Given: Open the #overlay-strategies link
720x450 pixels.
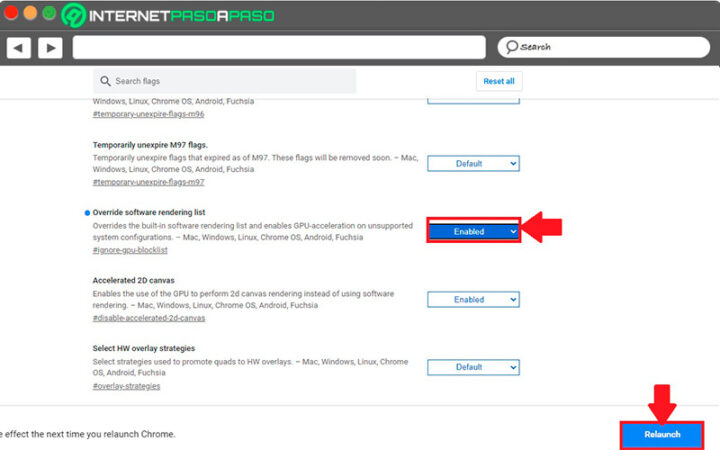Looking at the screenshot, I should click(x=126, y=386).
